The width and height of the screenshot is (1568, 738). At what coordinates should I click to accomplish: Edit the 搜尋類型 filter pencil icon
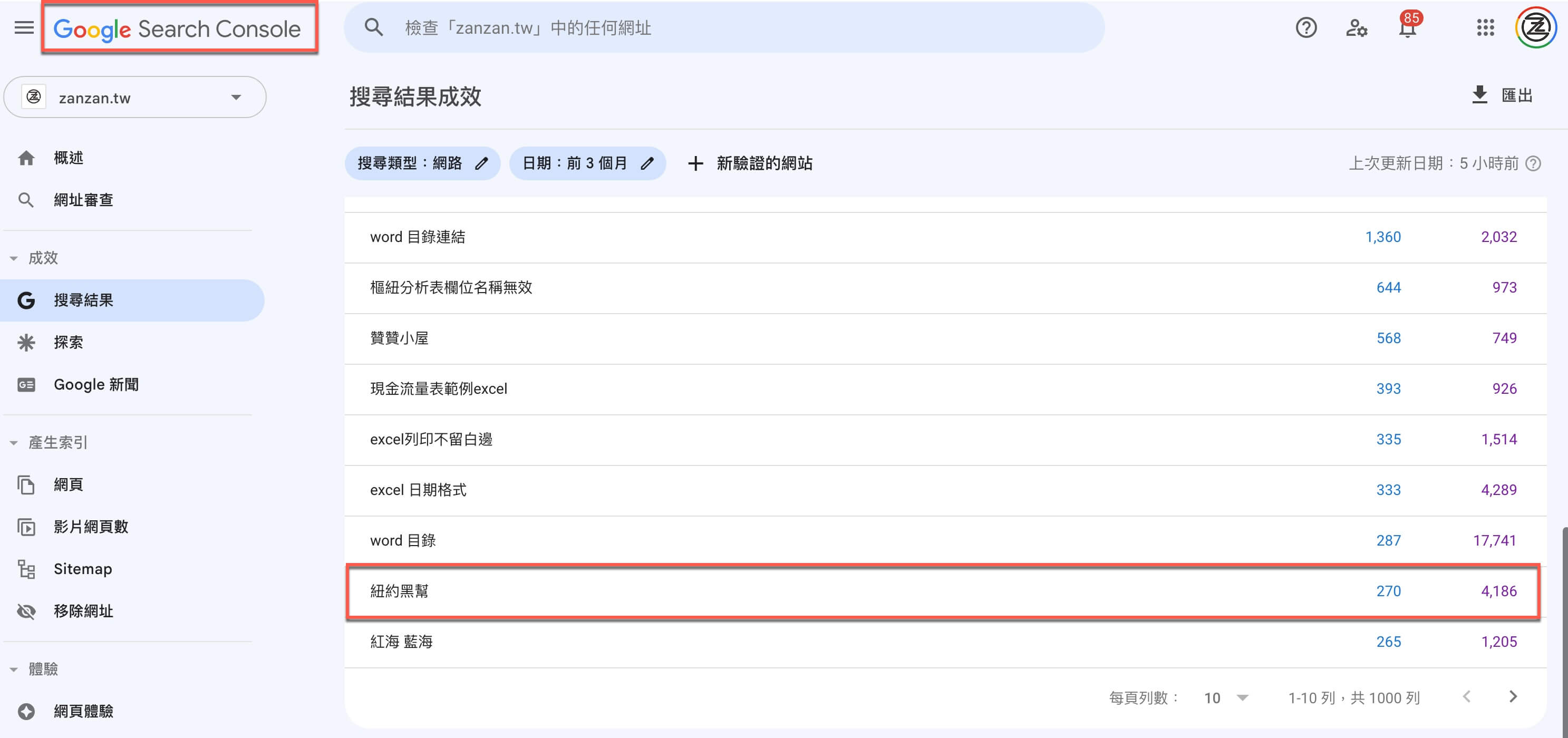tap(481, 163)
